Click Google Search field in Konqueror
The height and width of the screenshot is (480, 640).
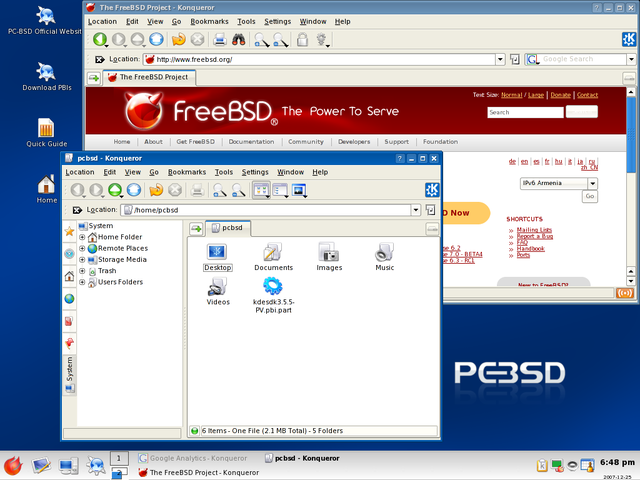click(x=576, y=60)
